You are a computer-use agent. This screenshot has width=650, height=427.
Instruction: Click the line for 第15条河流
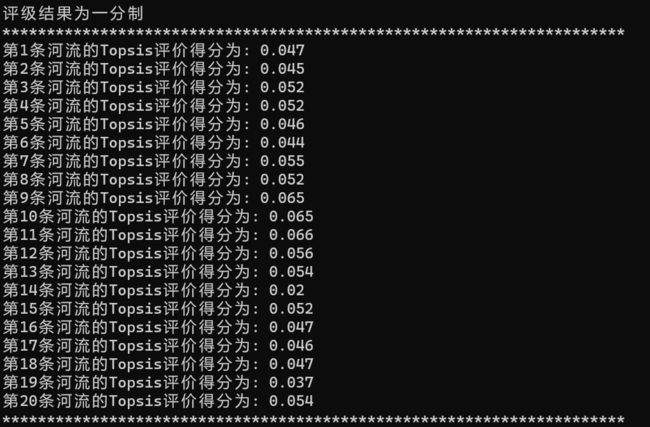[158, 308]
